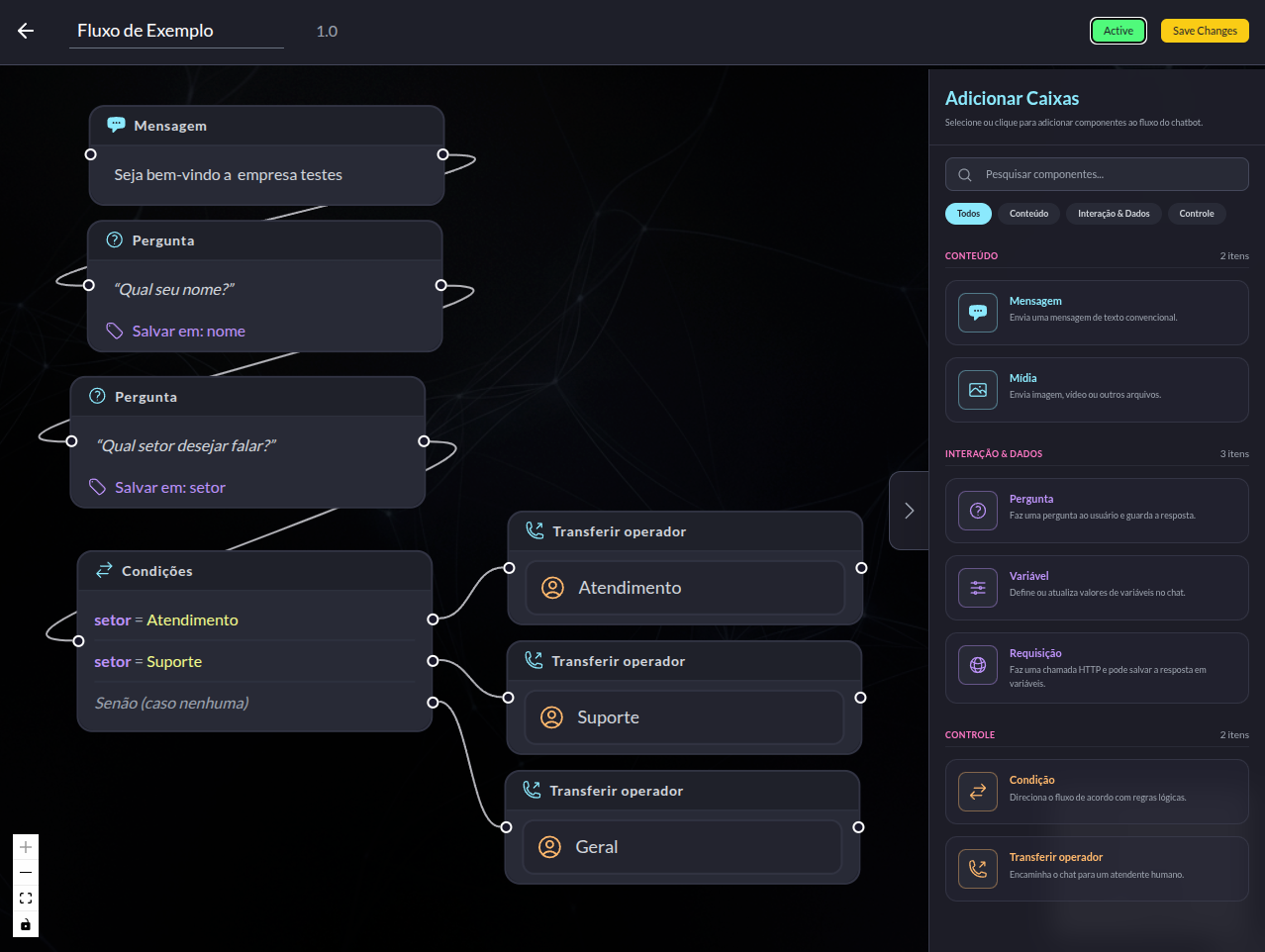Collapse the Adicionar Caixas side panel
1265x952 pixels.
point(909,511)
